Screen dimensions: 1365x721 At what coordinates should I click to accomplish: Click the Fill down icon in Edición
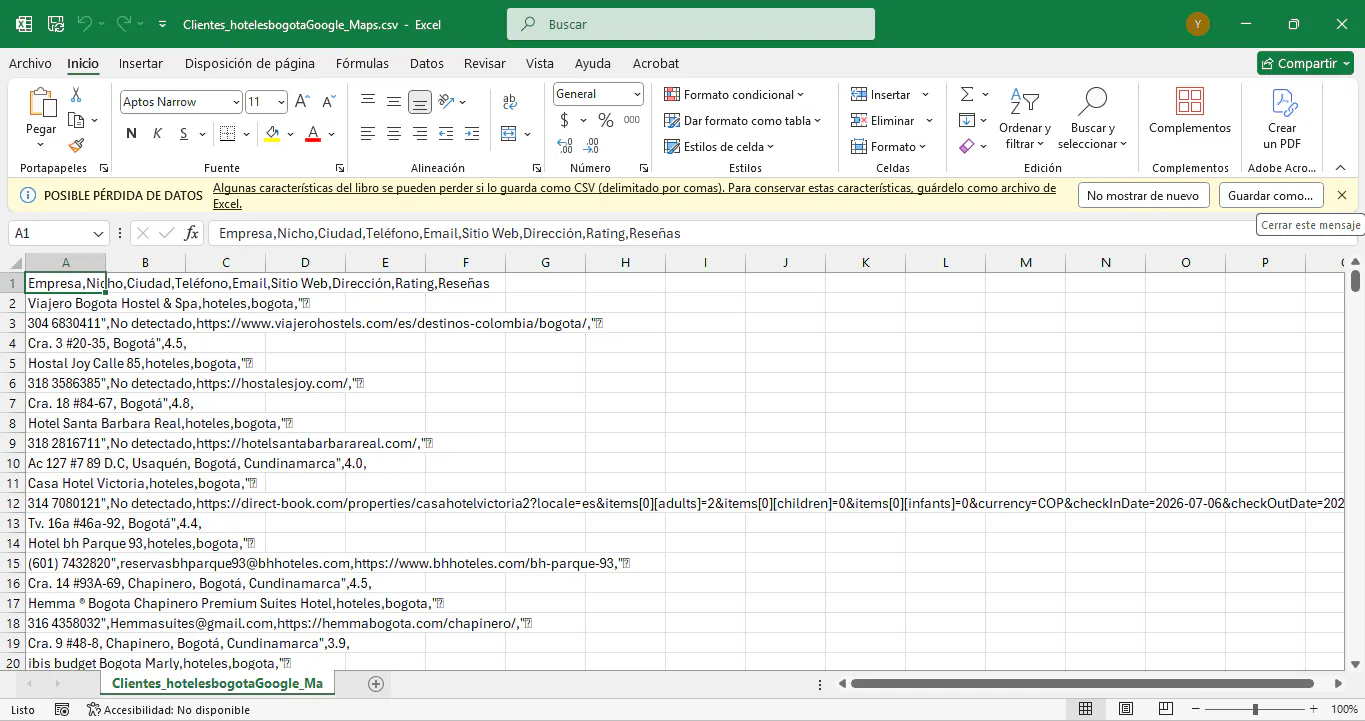[967, 120]
